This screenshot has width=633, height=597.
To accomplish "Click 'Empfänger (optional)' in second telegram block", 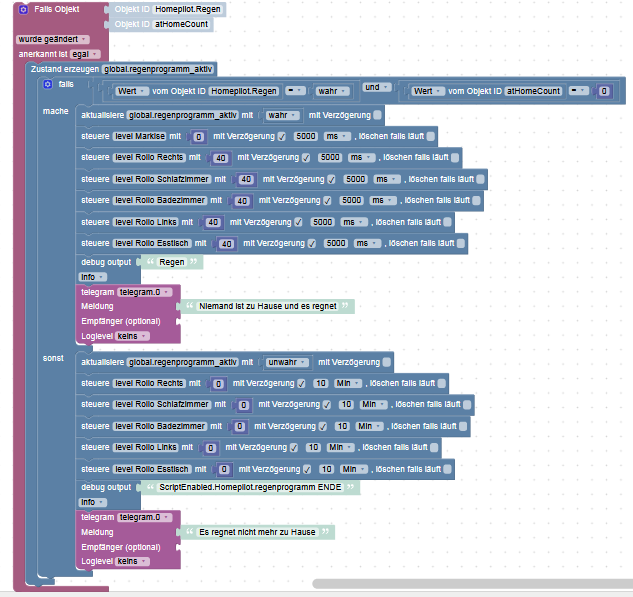I will 121,547.
